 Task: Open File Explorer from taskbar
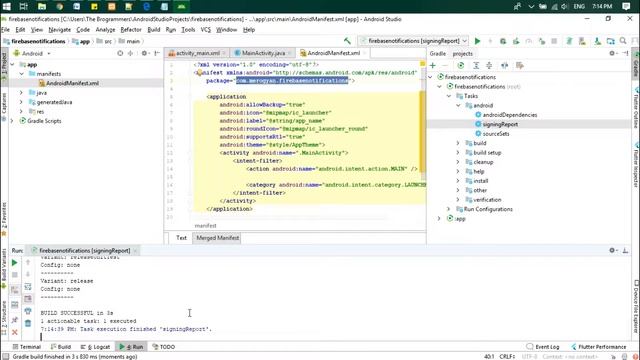42,6
